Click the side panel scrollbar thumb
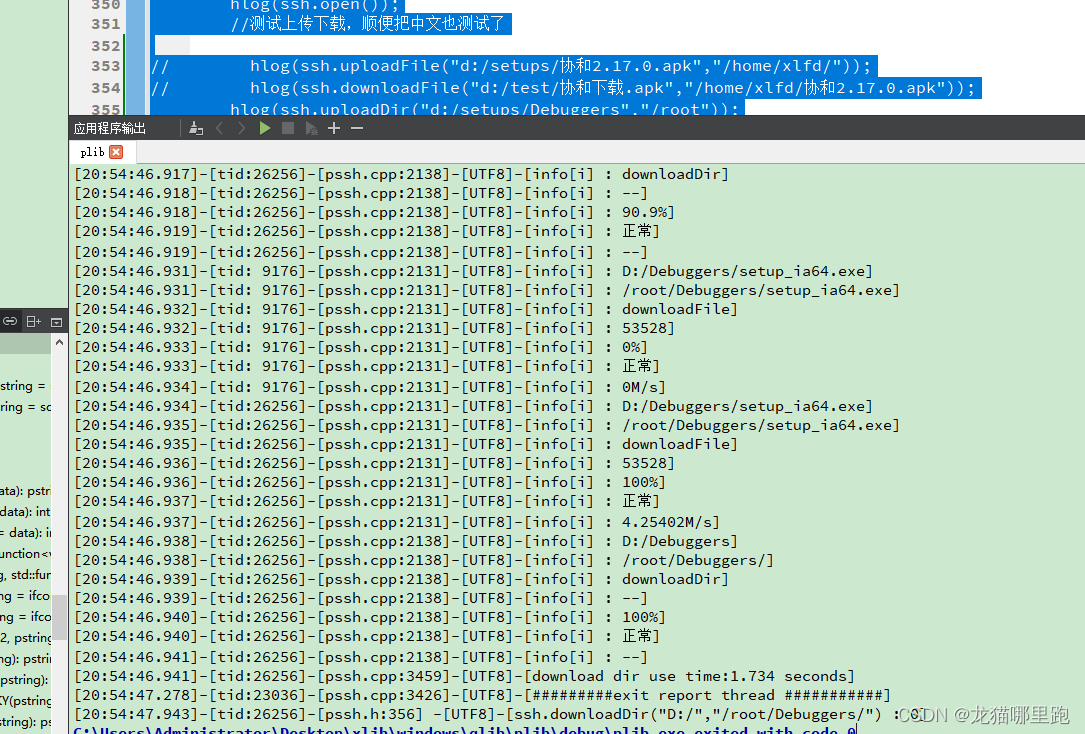This screenshot has height=734, width=1085. pos(60,617)
